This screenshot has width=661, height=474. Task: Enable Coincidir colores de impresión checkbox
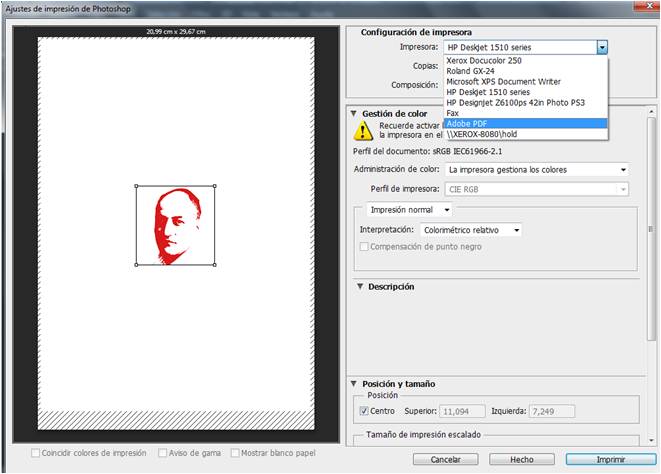pyautogui.click(x=35, y=453)
